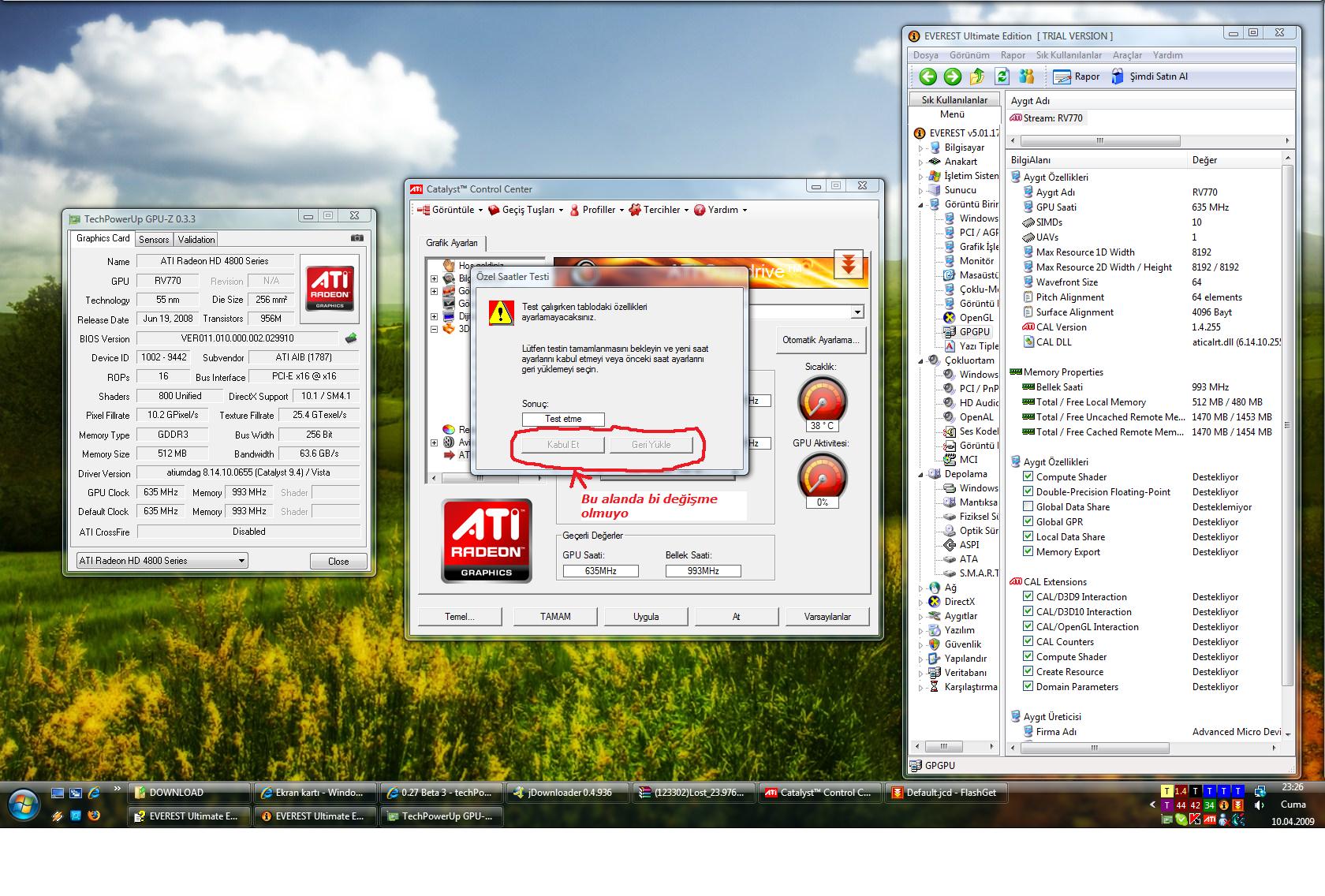Toggle the Memory Export checkbox
This screenshot has width=1325, height=896.
[x=1028, y=551]
